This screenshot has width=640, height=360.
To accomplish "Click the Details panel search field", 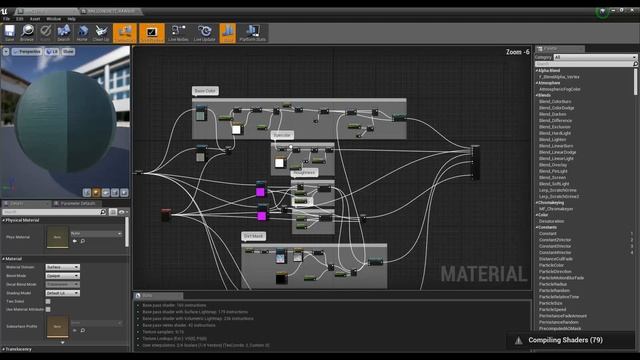I will (54, 212).
